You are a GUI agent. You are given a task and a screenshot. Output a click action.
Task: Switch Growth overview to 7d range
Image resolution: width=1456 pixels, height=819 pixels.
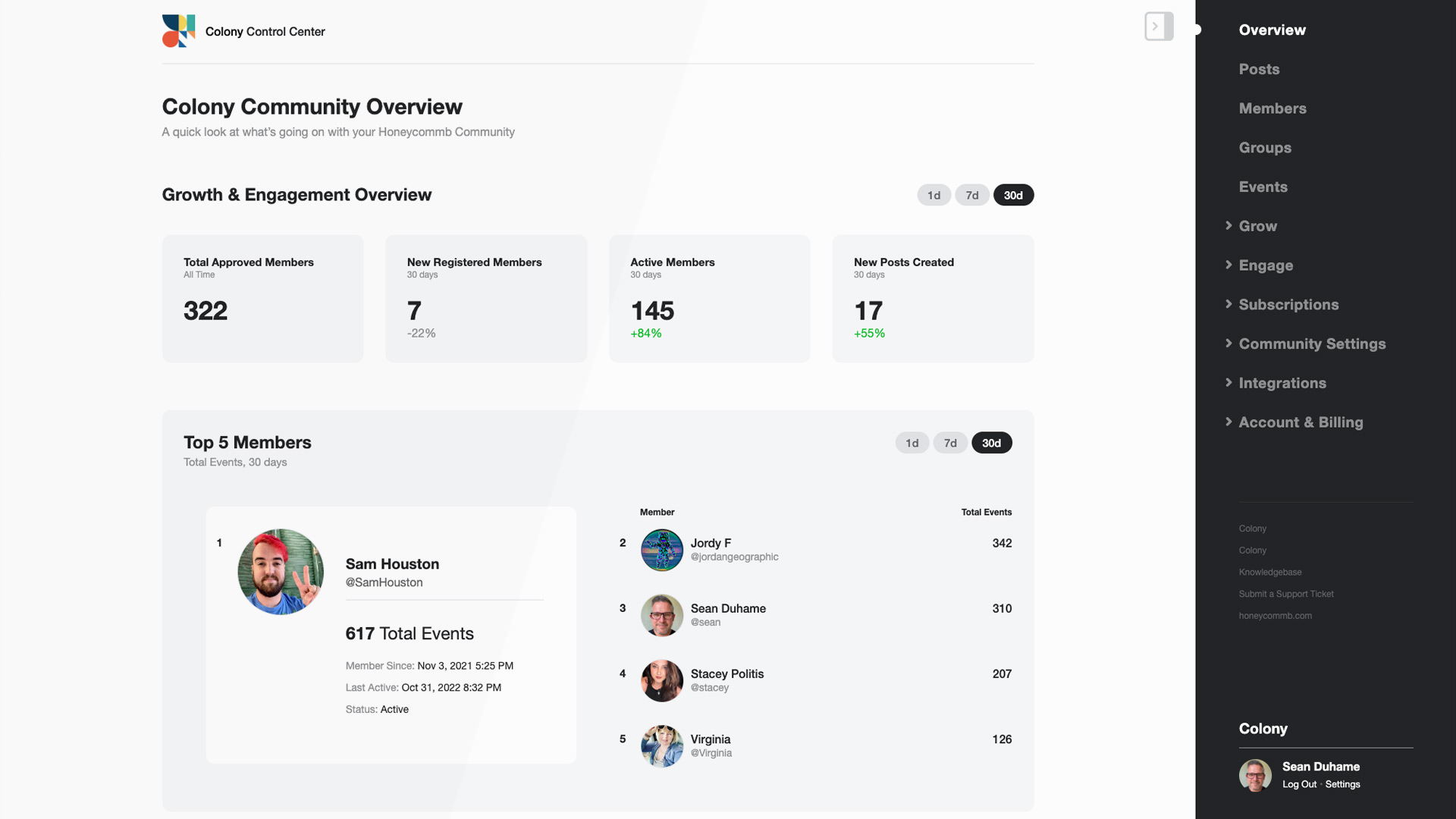click(971, 195)
